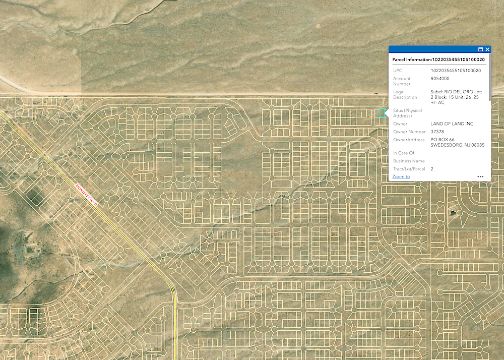Maximize the parcel information popup
Image resolution: width=504 pixels, height=360 pixels.
480,49
